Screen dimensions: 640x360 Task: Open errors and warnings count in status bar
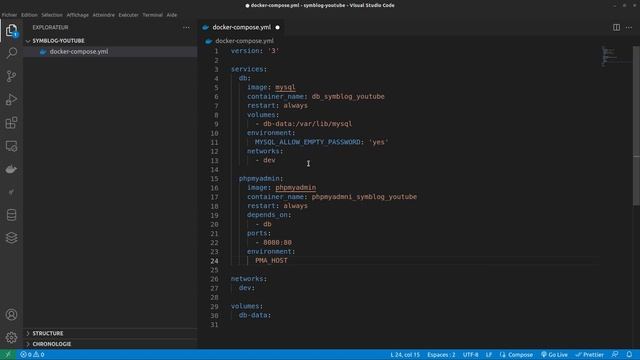tap(32, 355)
